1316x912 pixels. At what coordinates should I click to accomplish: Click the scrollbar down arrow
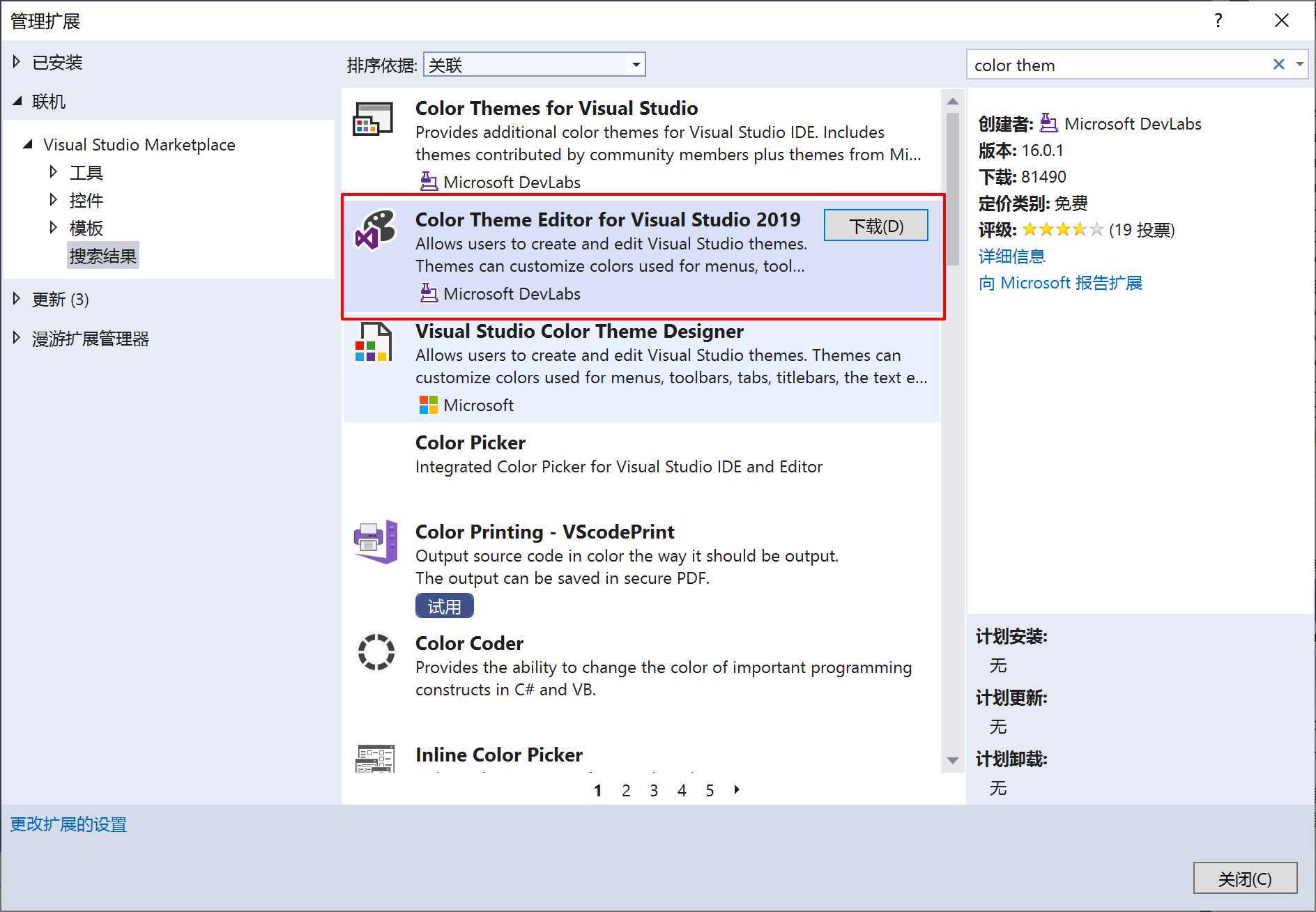click(x=952, y=760)
